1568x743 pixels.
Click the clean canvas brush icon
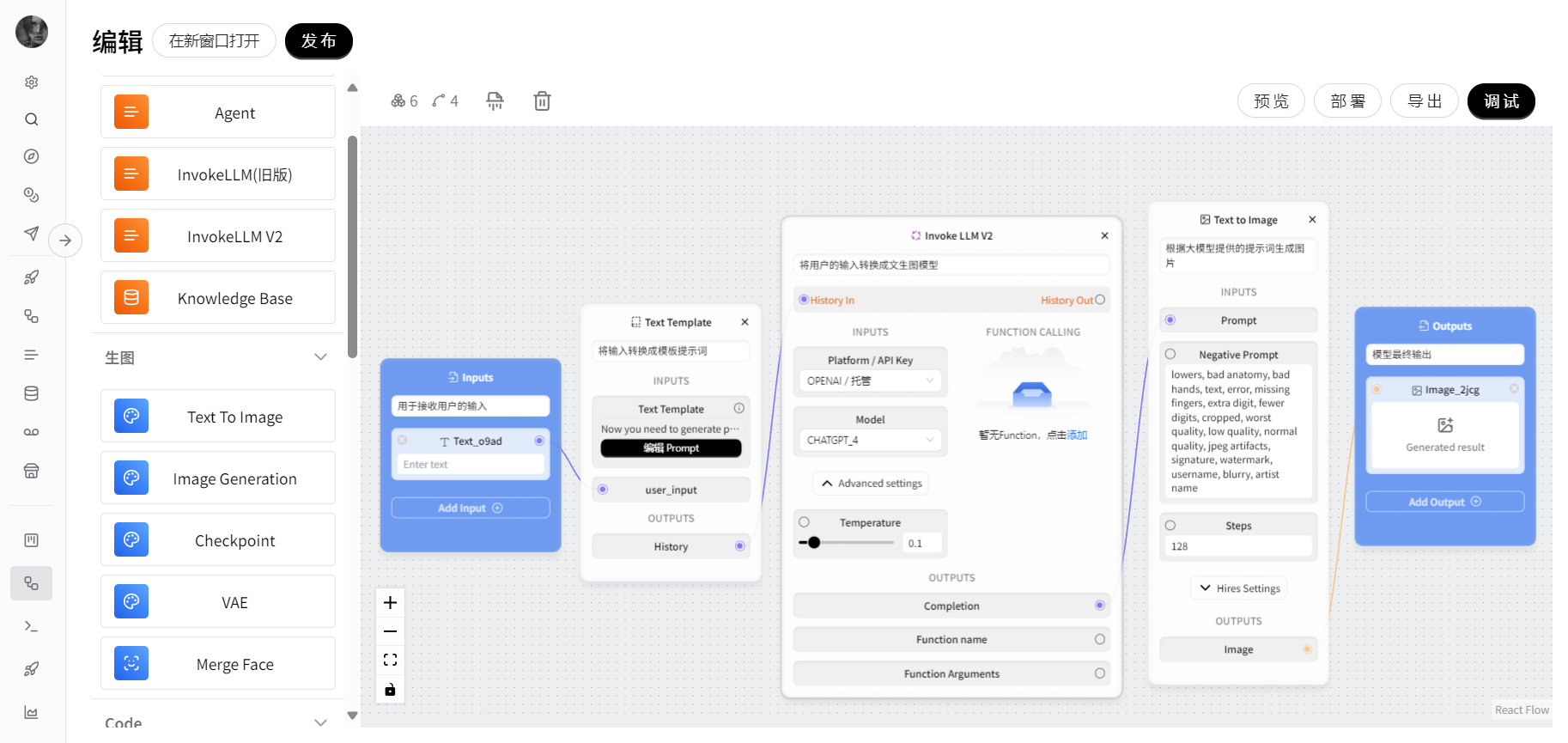[495, 101]
